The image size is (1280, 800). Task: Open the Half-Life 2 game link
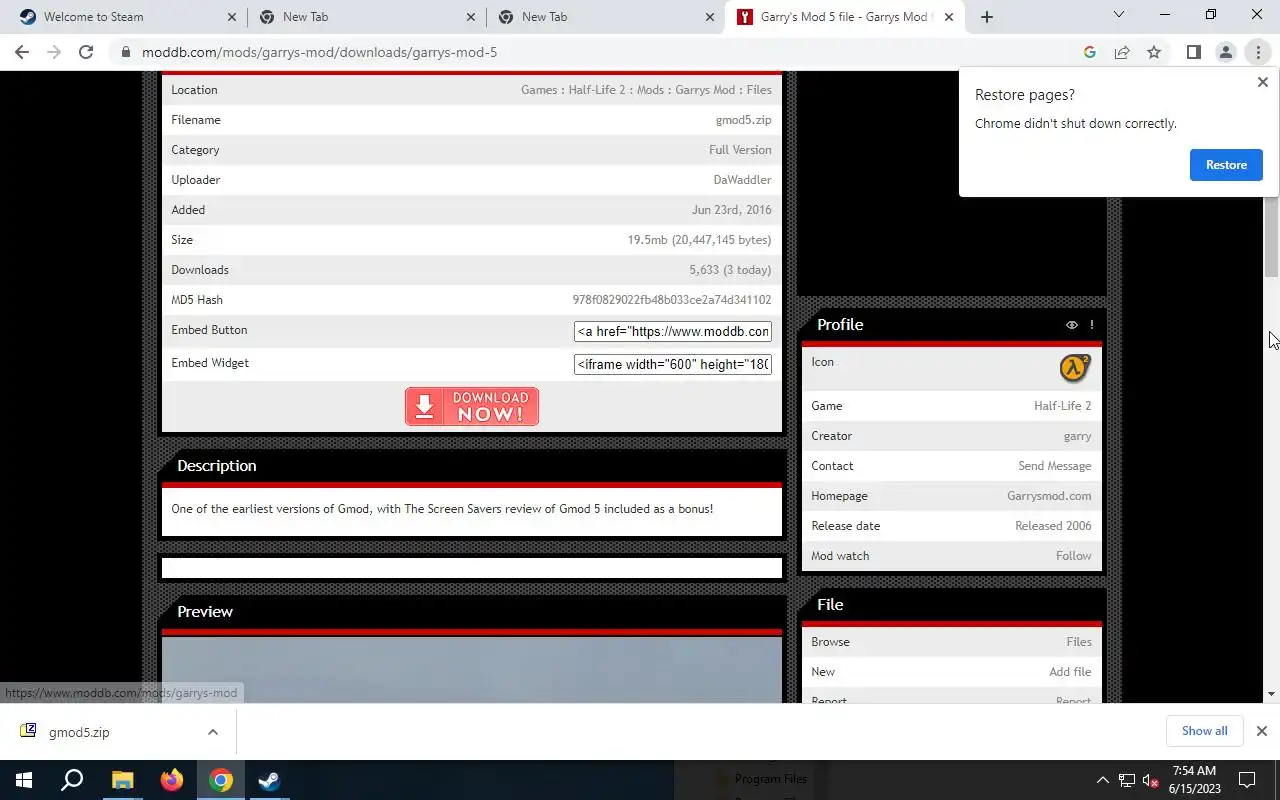[1062, 406]
